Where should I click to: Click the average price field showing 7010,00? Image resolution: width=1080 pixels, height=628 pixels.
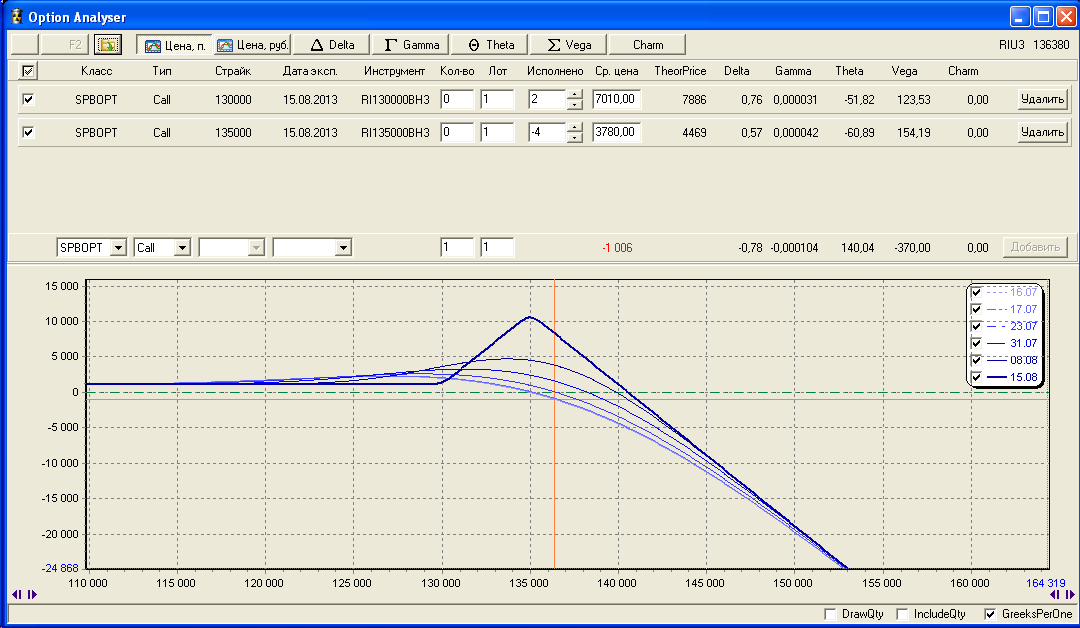pos(616,100)
